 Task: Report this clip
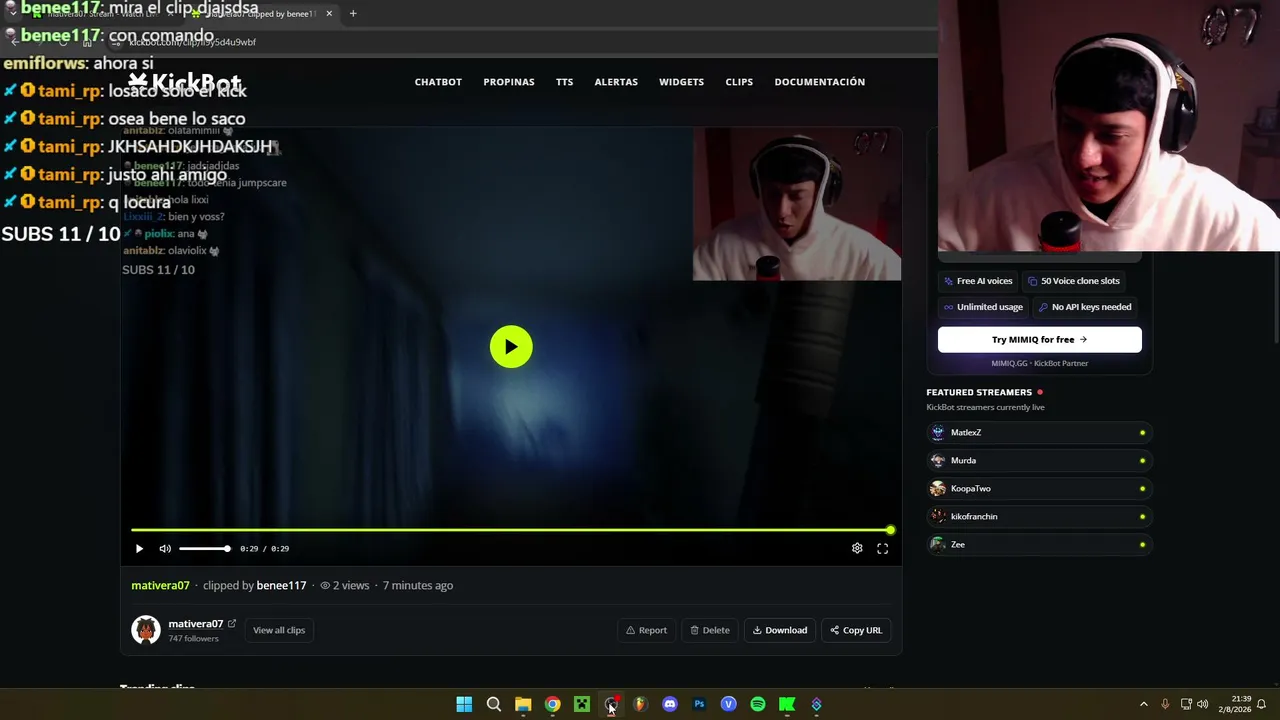tap(646, 630)
